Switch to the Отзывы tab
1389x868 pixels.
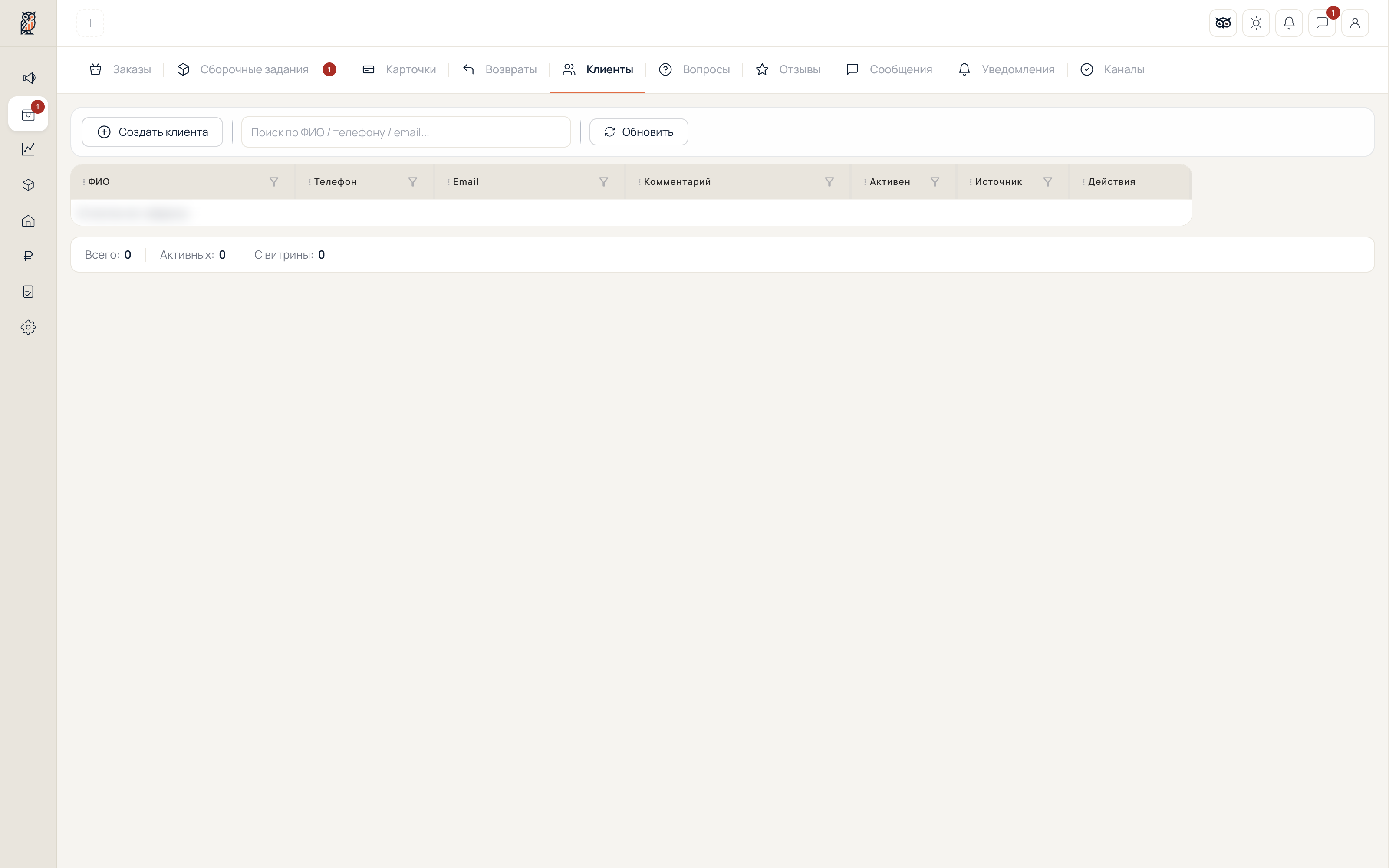[x=788, y=69]
